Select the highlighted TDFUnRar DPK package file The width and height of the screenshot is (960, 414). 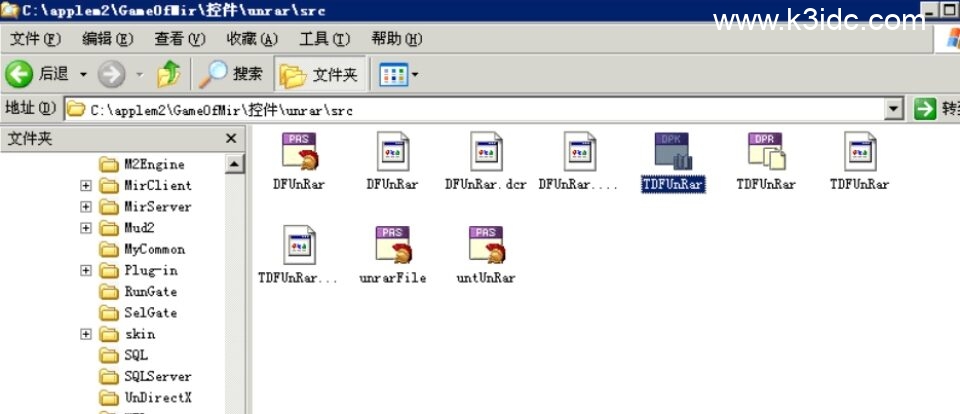pyautogui.click(x=673, y=162)
